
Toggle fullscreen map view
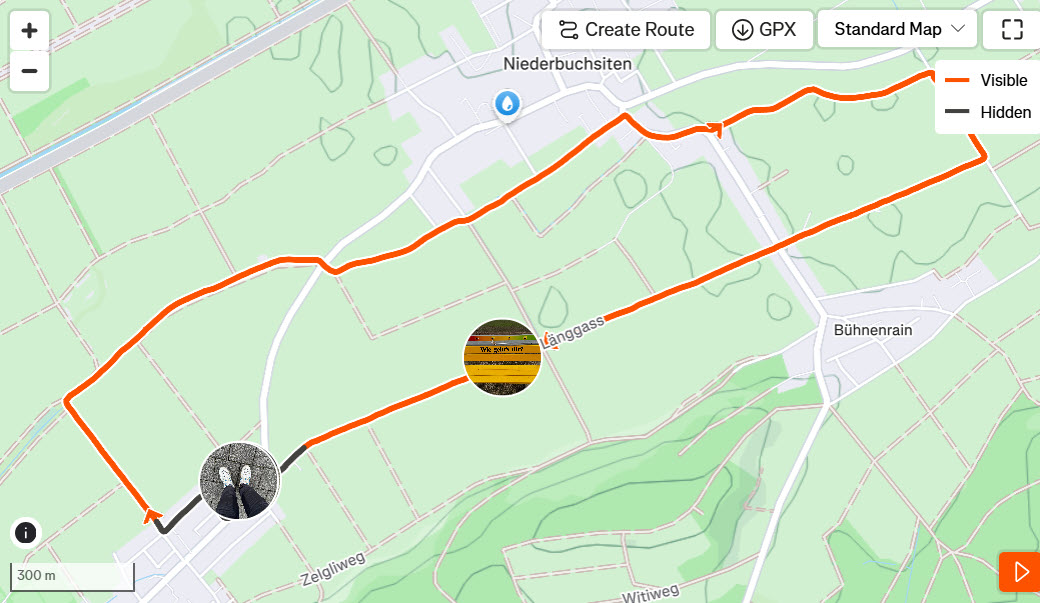tap(1012, 29)
